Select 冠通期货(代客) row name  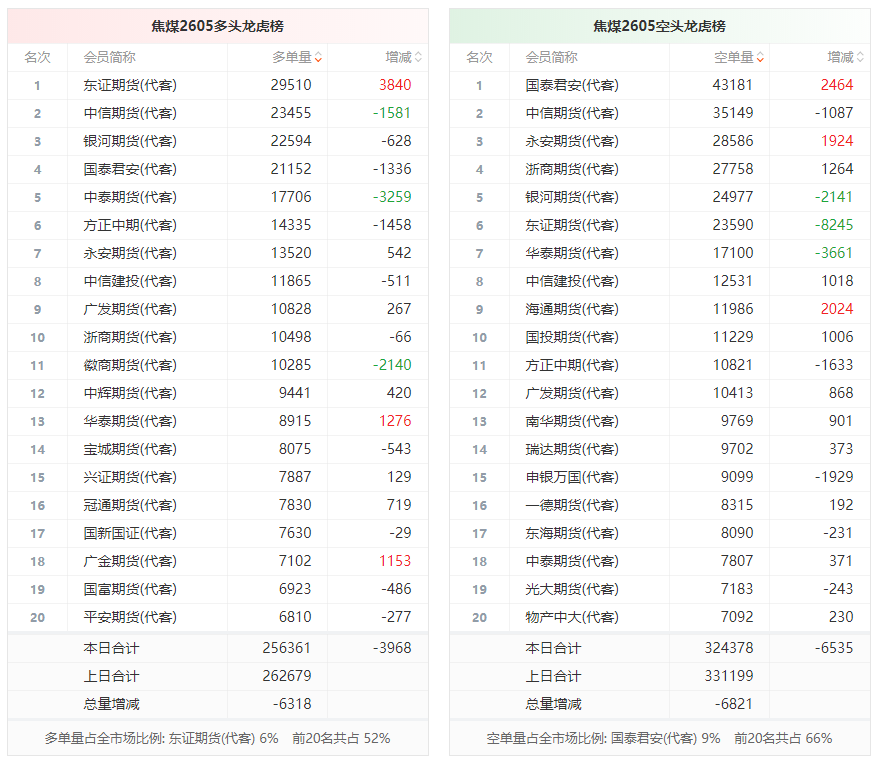pyautogui.click(x=130, y=505)
